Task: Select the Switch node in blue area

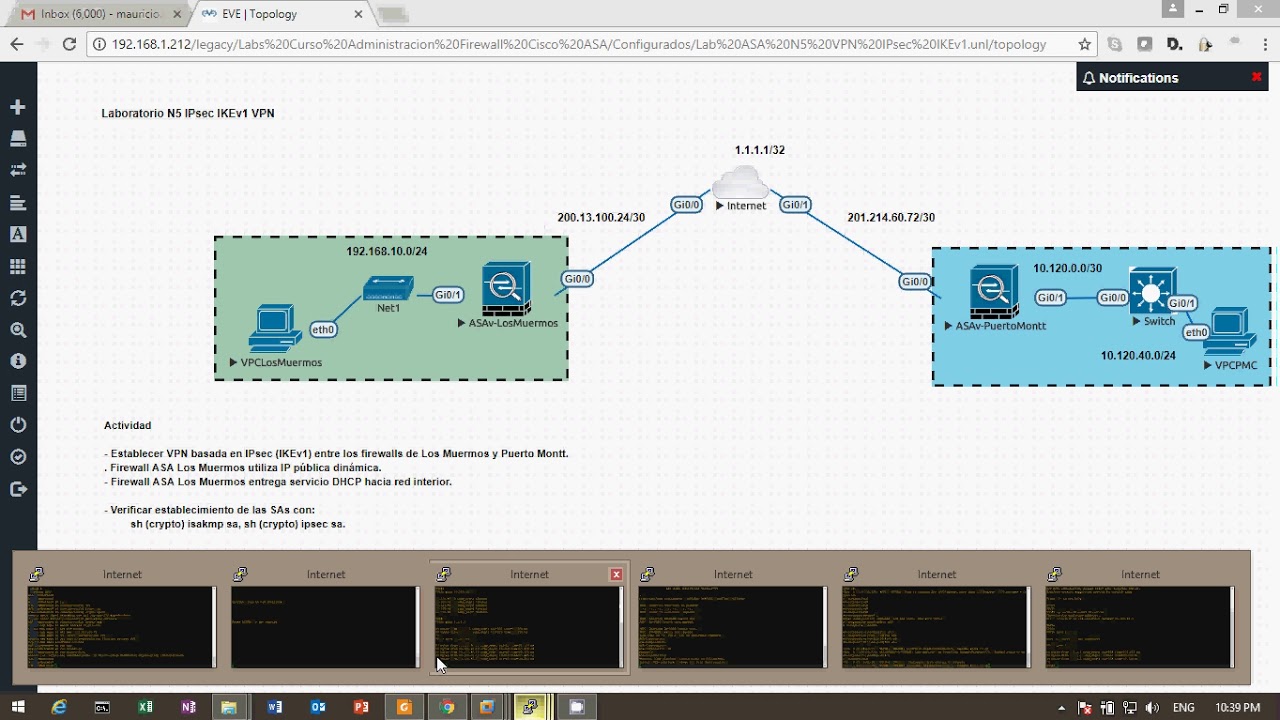Action: pos(1152,290)
